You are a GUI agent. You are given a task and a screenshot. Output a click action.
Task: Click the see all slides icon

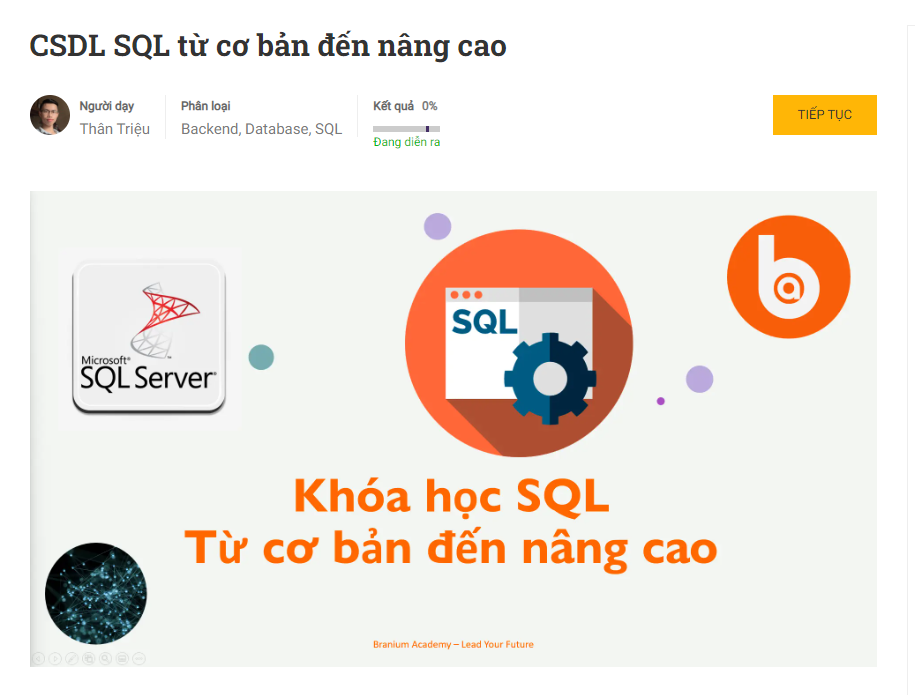click(90, 658)
